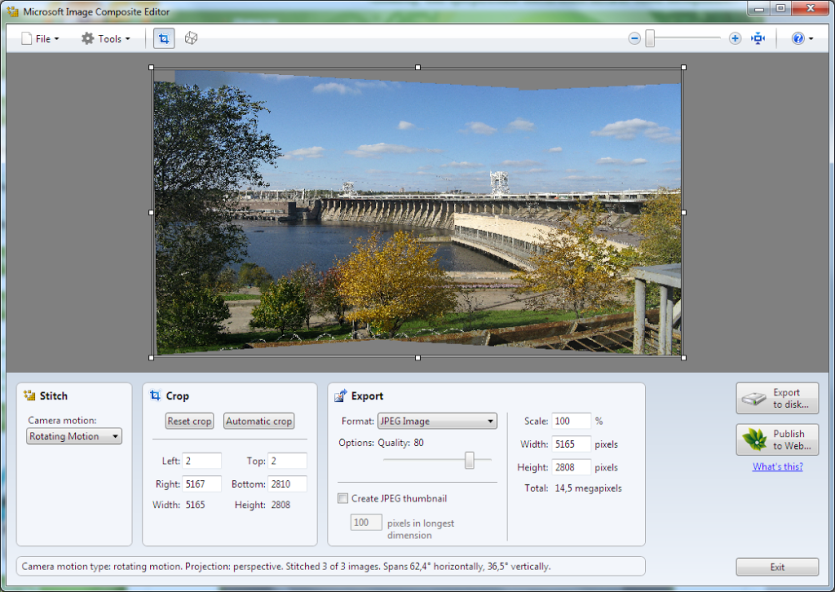Click the Export panel icon
Viewport: 835px width, 592px height.
point(340,396)
